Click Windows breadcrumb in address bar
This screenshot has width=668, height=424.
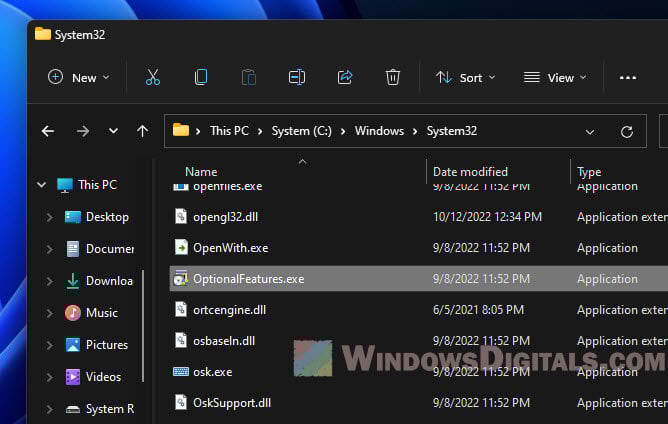click(379, 131)
